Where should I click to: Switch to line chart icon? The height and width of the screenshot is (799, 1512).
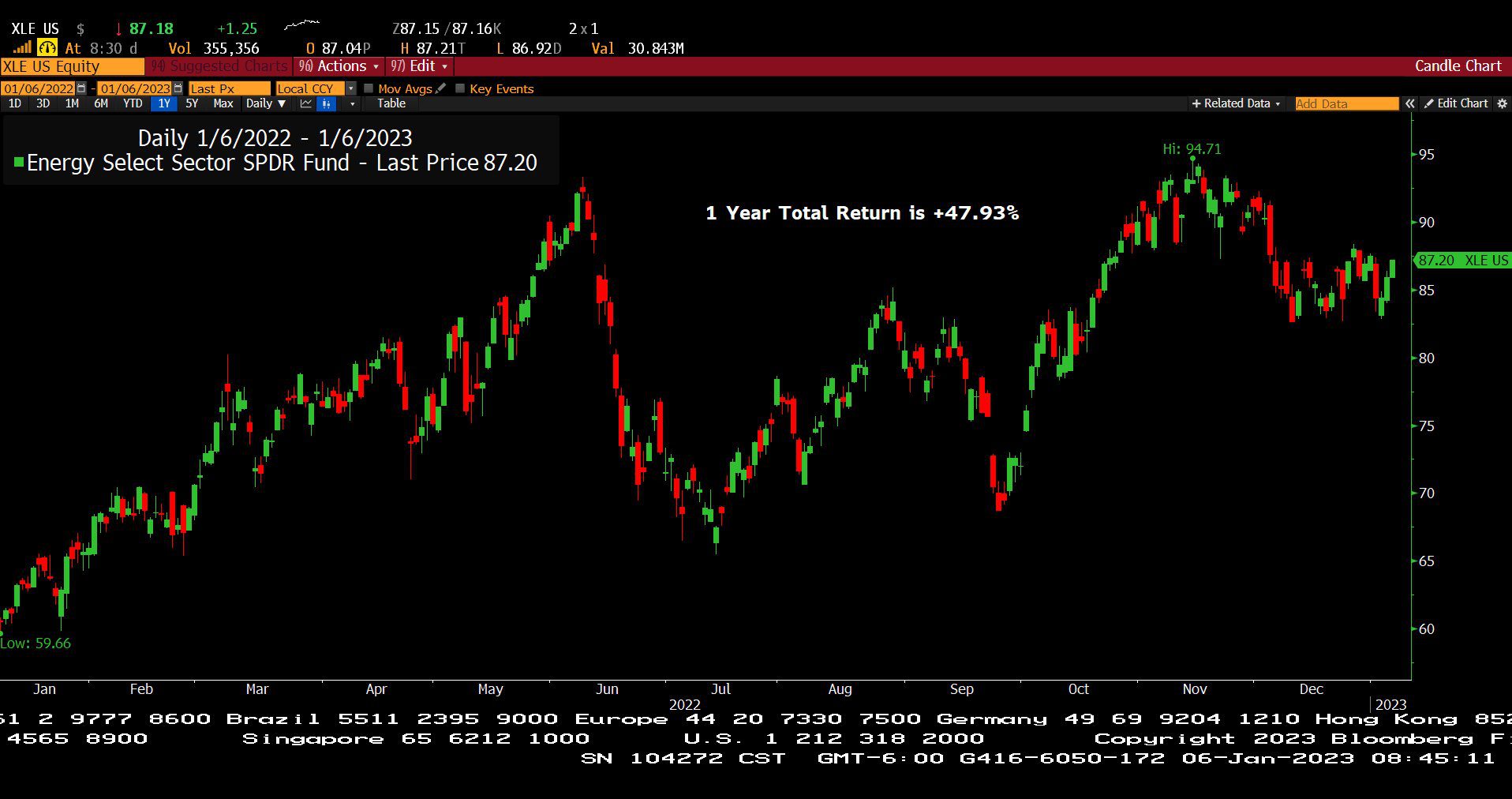tap(306, 103)
